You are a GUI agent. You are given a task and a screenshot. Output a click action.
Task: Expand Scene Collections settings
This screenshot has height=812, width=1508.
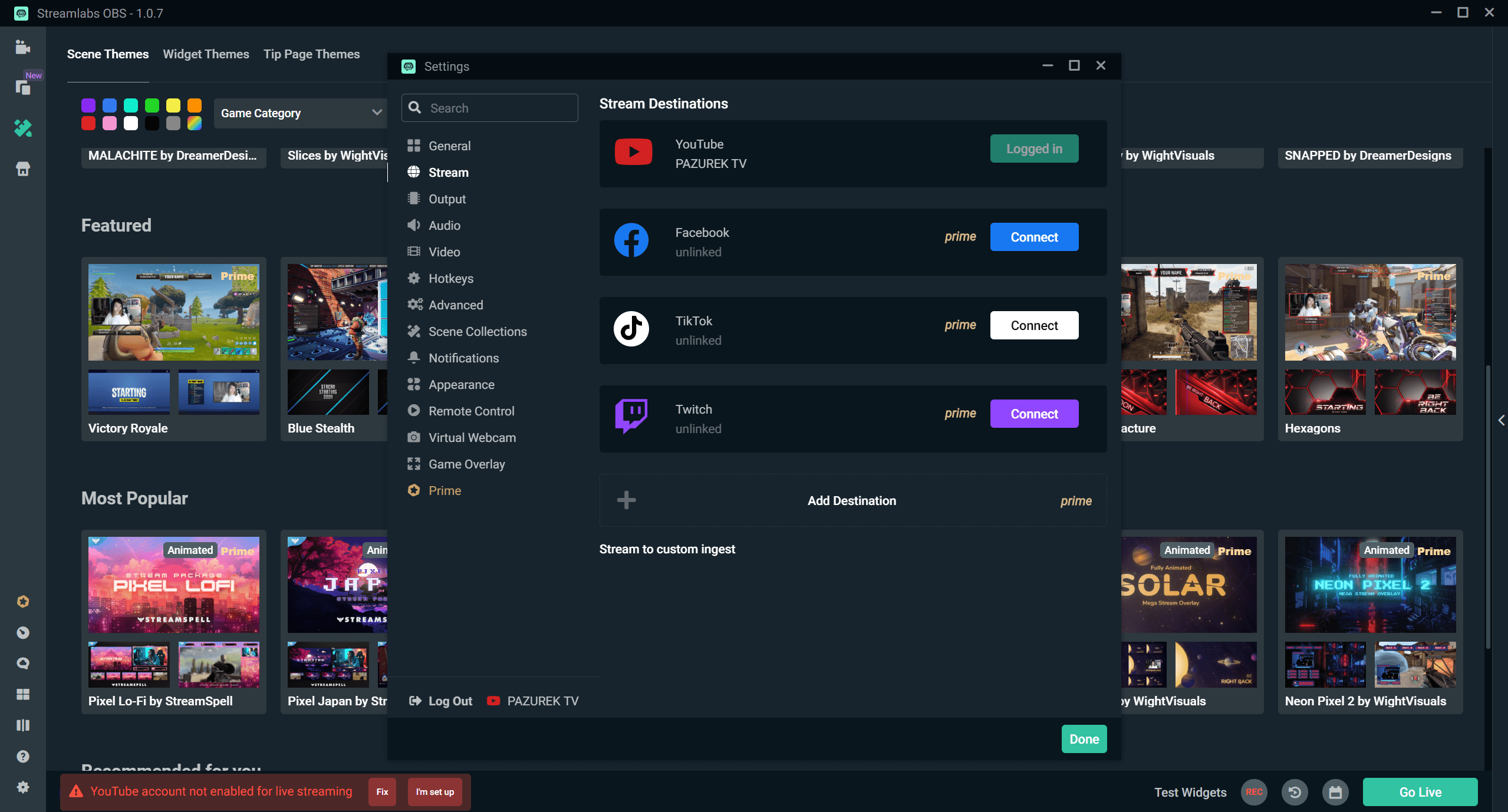point(478,331)
